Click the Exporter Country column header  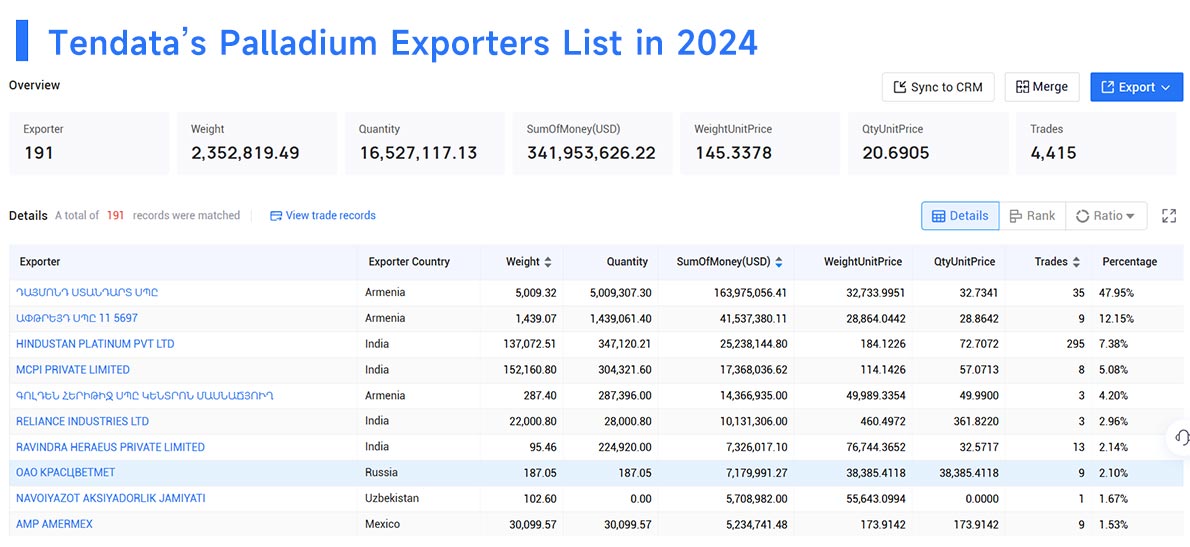409,262
